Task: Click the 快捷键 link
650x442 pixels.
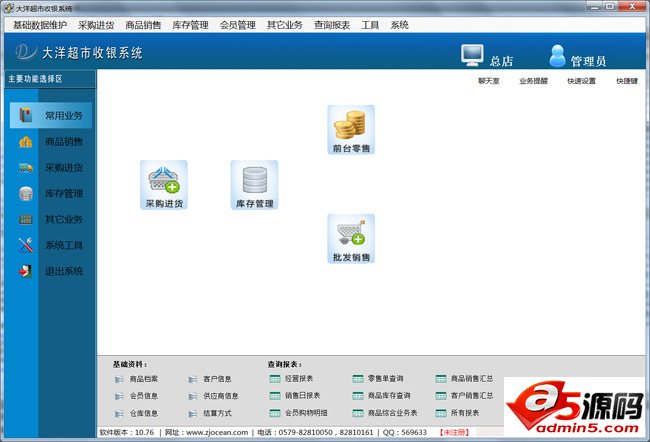Action: click(x=627, y=81)
